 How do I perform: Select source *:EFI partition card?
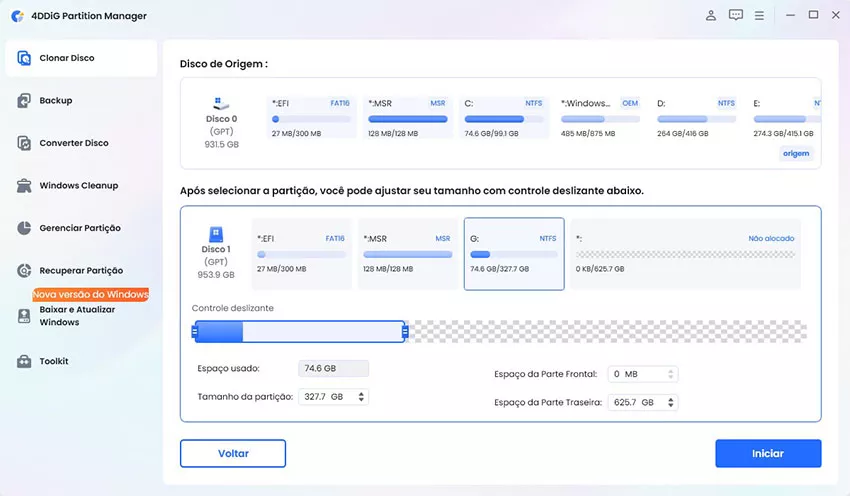pos(311,118)
